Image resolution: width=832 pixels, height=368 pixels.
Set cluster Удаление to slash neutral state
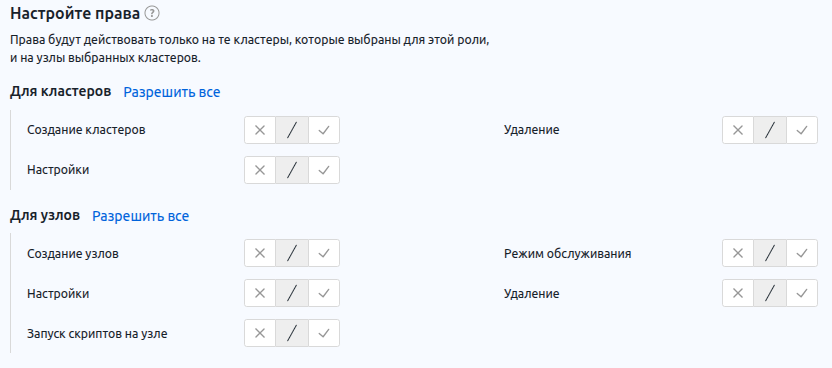[x=770, y=130]
